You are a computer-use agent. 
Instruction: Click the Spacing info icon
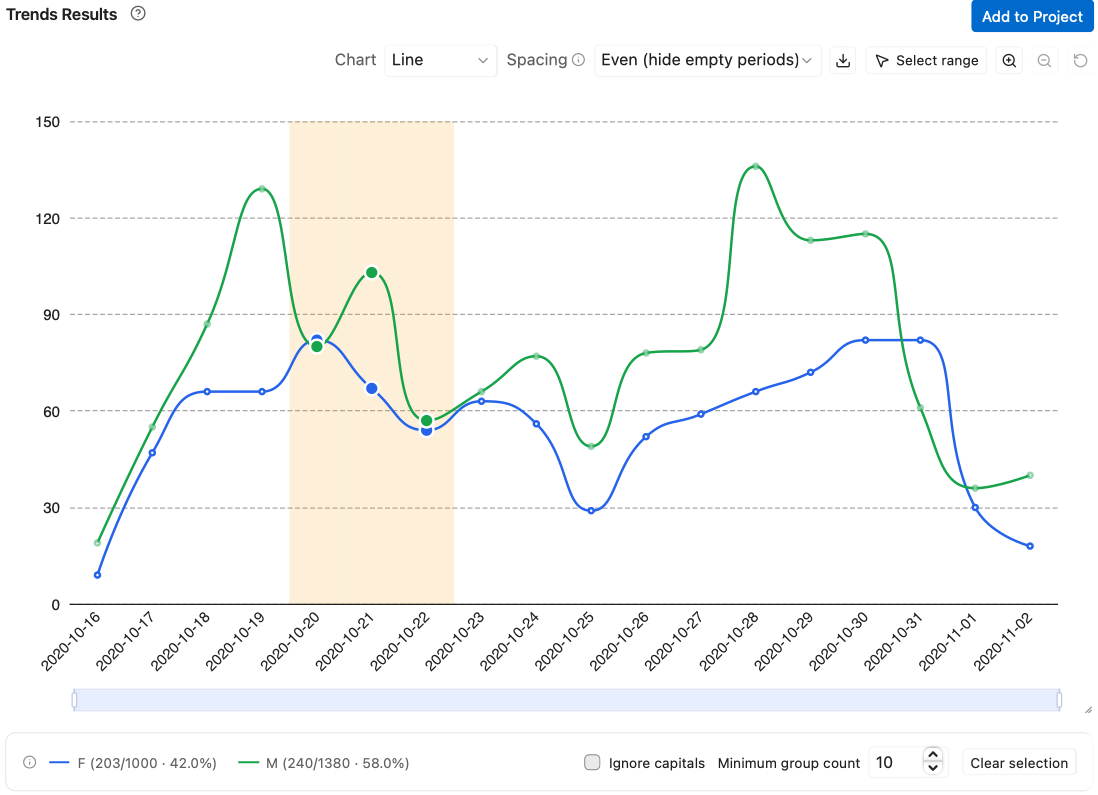point(578,60)
